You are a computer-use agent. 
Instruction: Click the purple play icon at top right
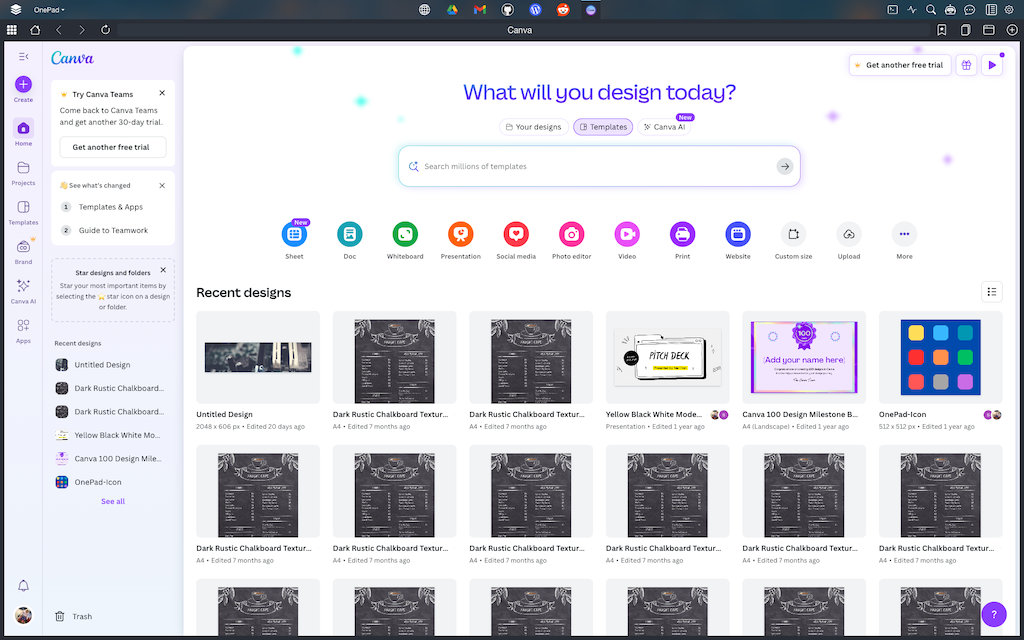tap(992, 65)
